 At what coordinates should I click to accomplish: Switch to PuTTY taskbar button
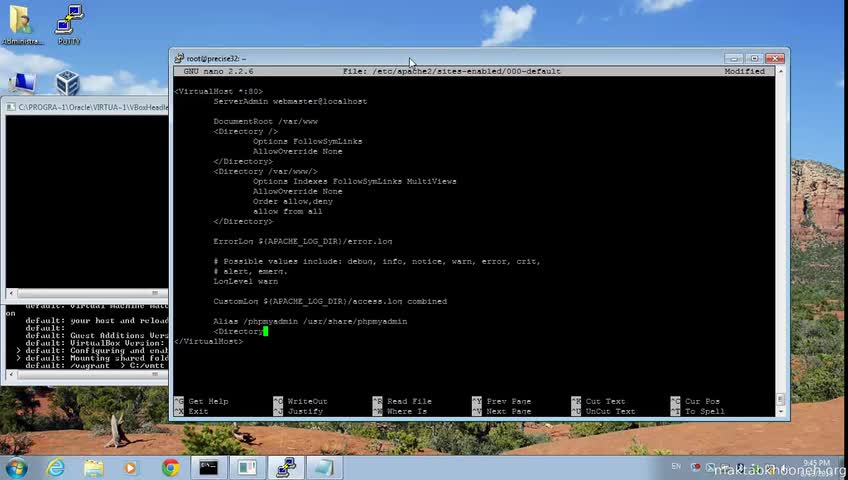pyautogui.click(x=286, y=468)
